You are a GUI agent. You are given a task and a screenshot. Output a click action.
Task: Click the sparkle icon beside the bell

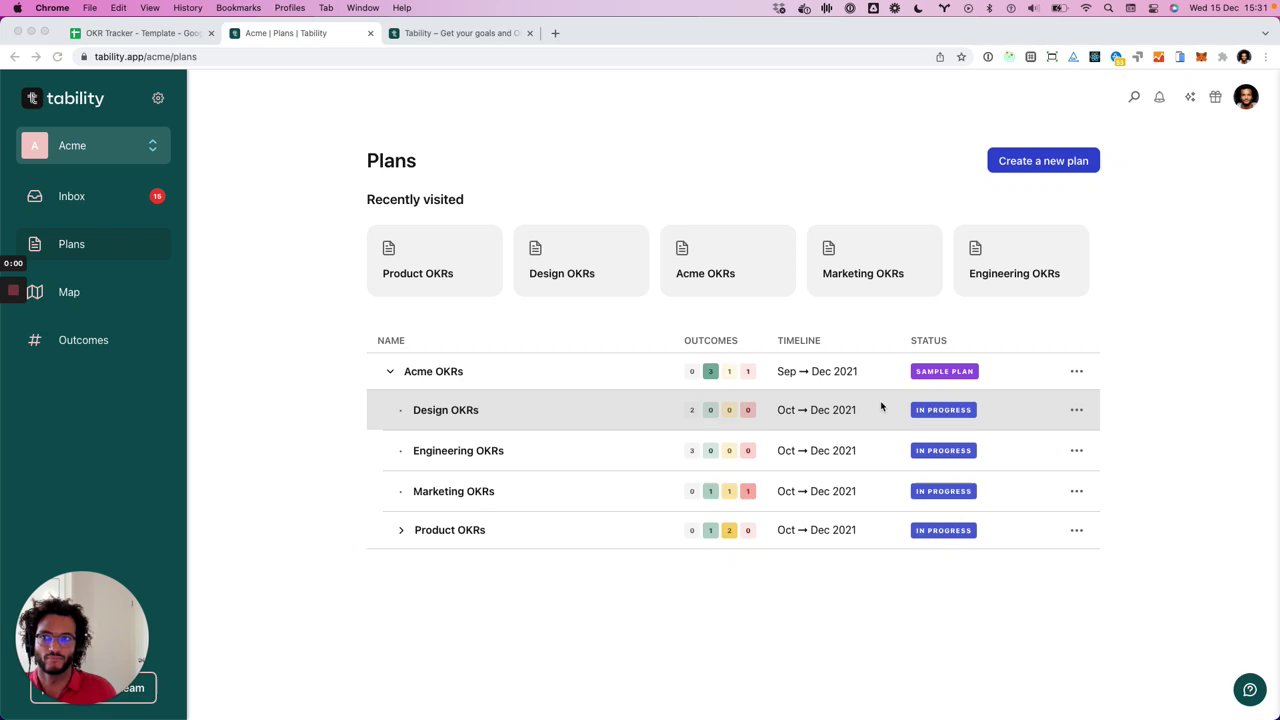coord(1190,97)
